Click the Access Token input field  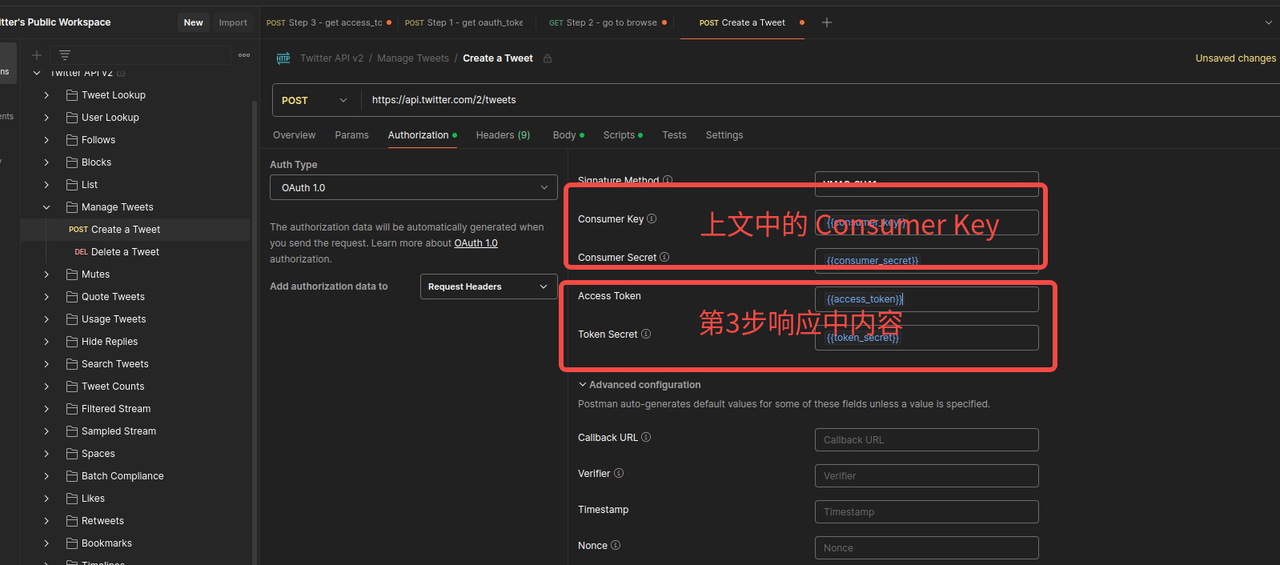pyautogui.click(x=927, y=299)
